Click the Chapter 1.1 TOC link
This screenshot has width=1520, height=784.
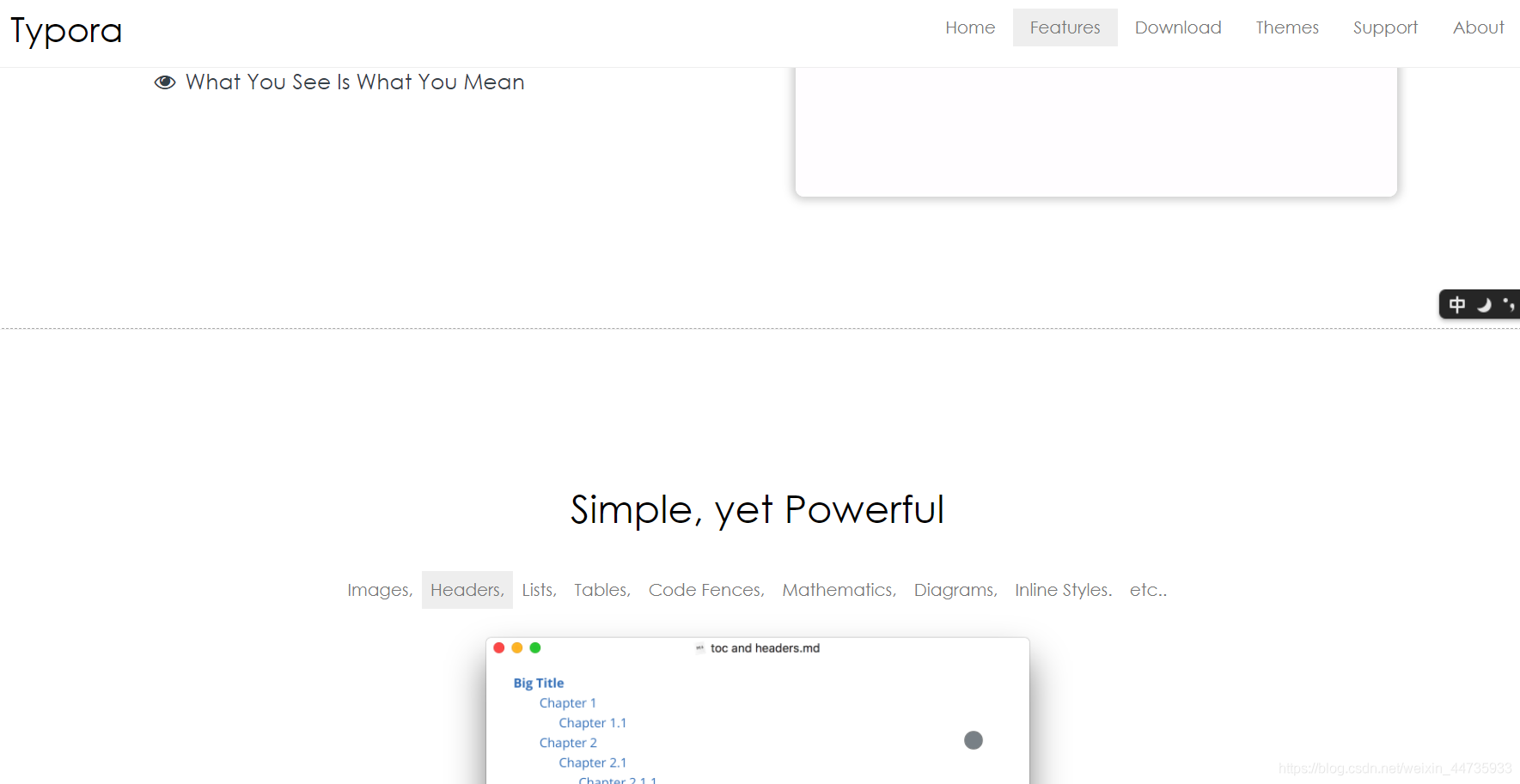pyautogui.click(x=593, y=722)
